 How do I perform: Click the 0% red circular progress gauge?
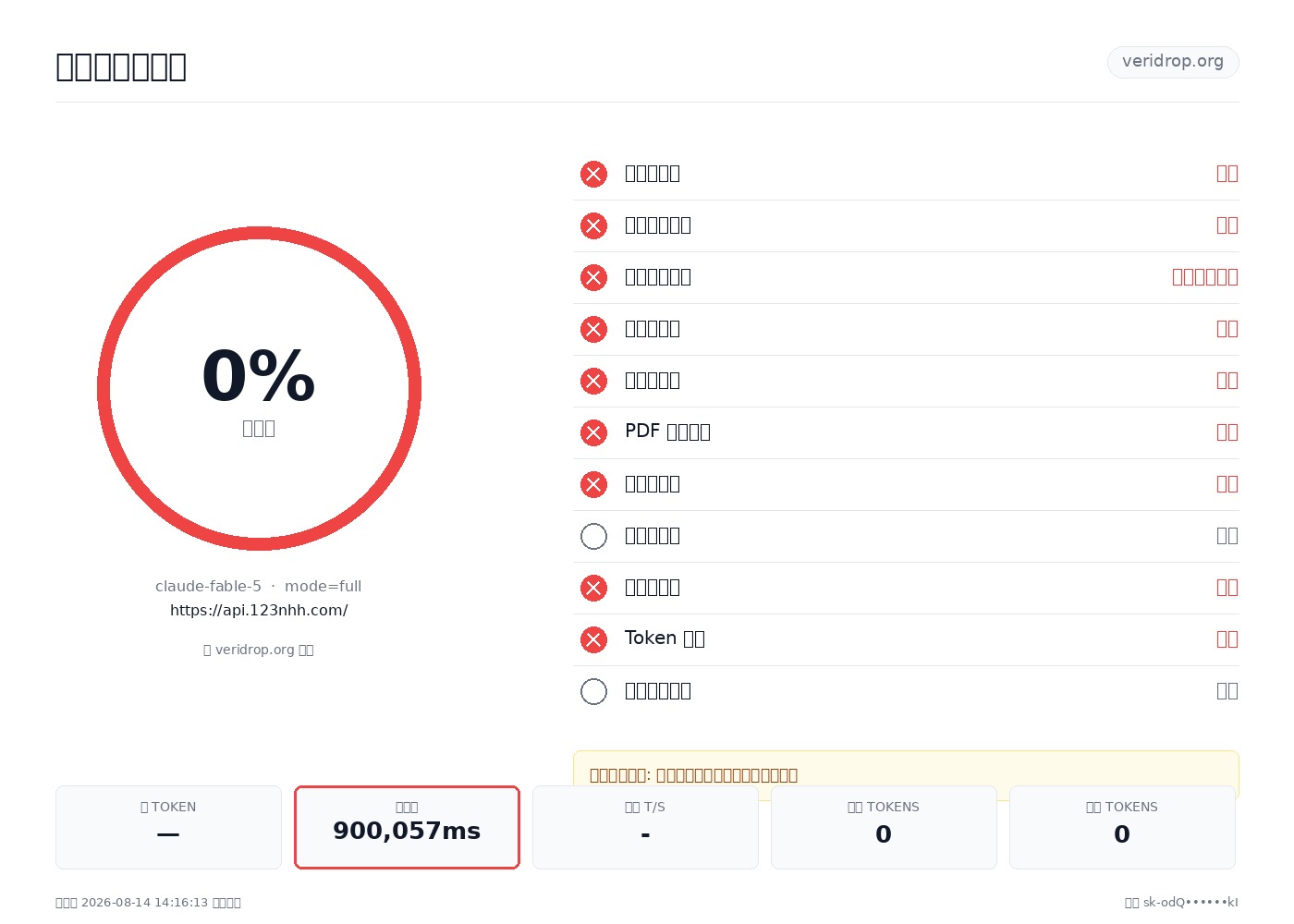click(259, 388)
